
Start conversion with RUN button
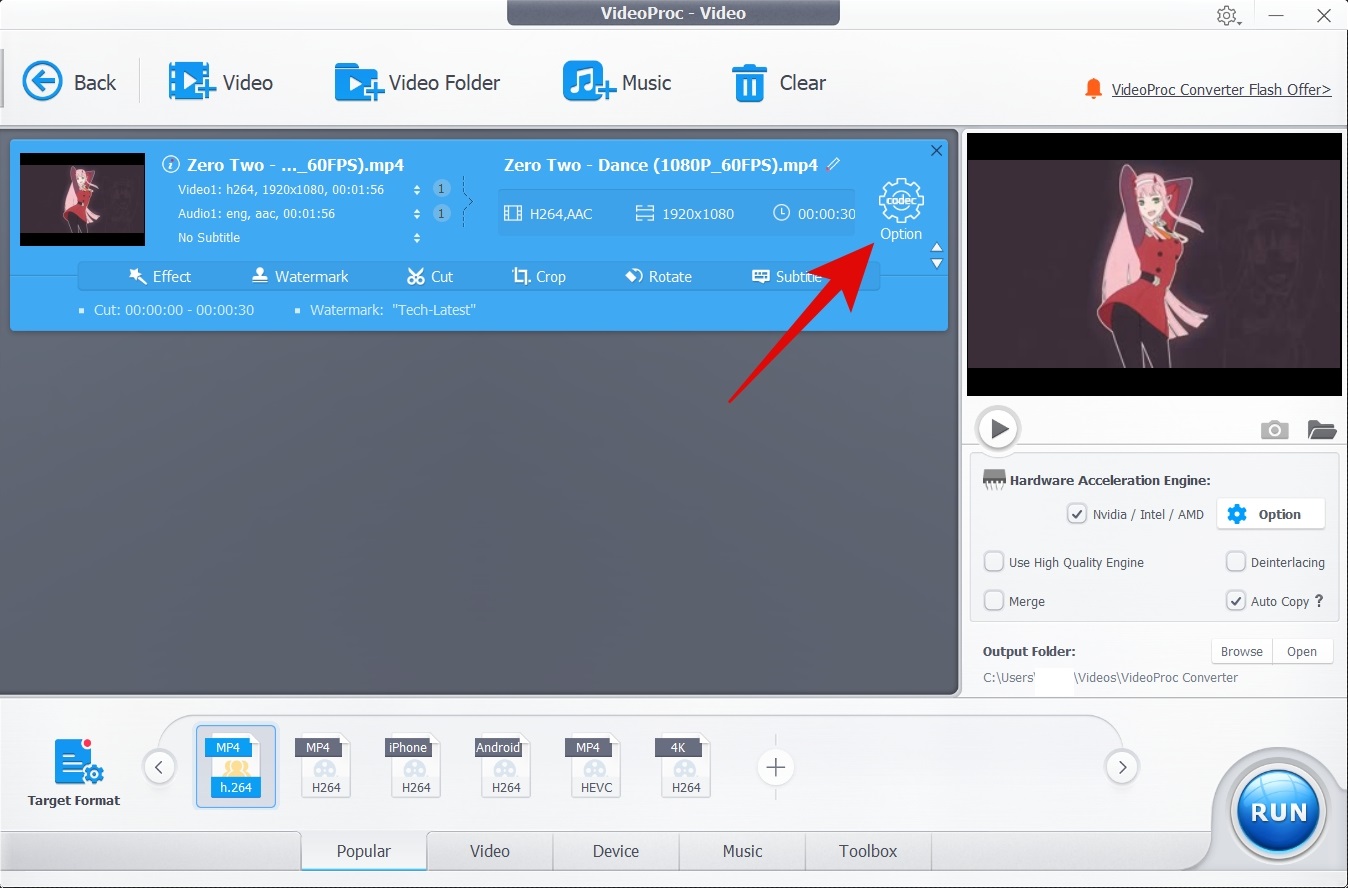(1279, 811)
